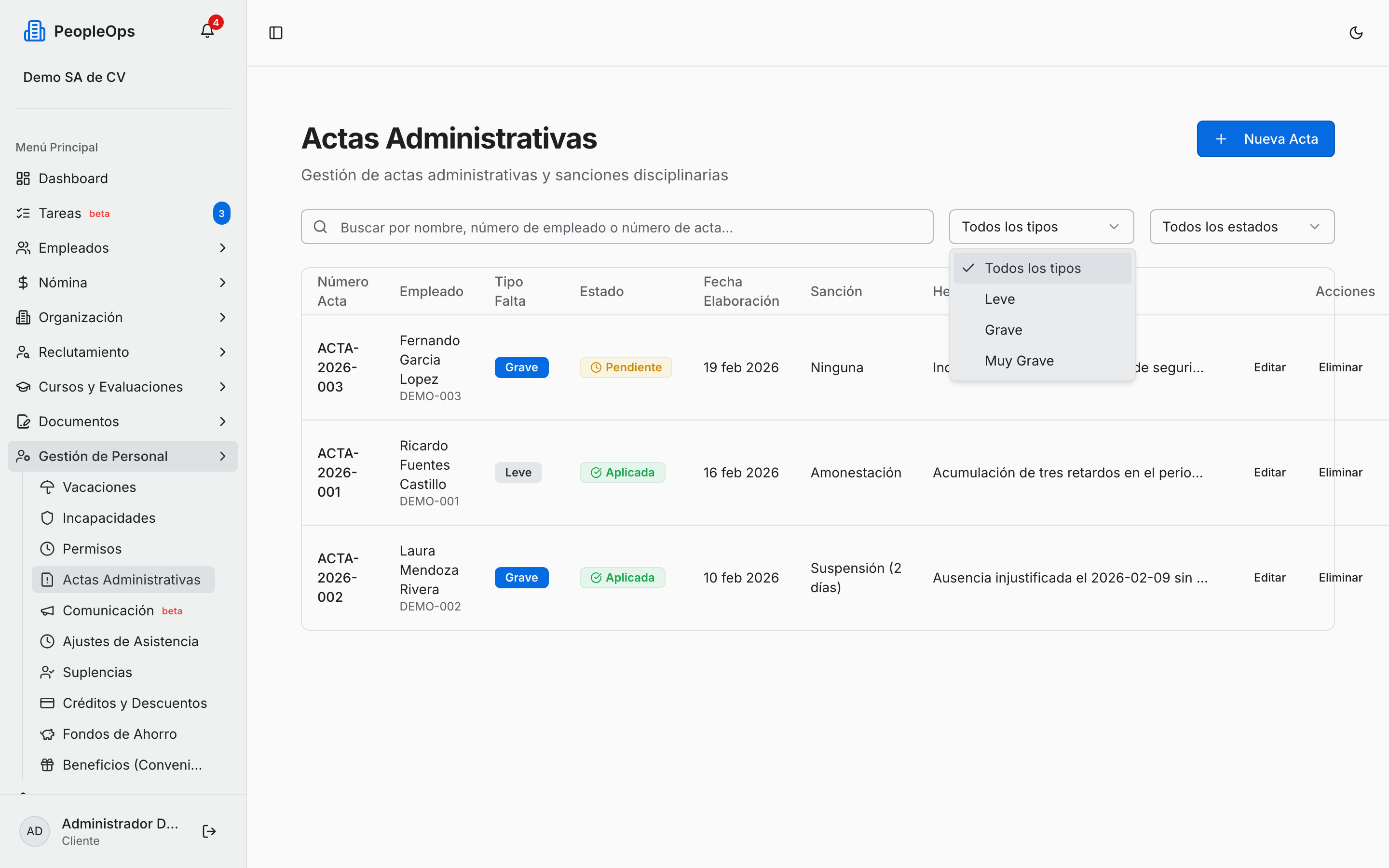Toggle dark mode moon icon
The width and height of the screenshot is (1389, 868).
[1356, 33]
